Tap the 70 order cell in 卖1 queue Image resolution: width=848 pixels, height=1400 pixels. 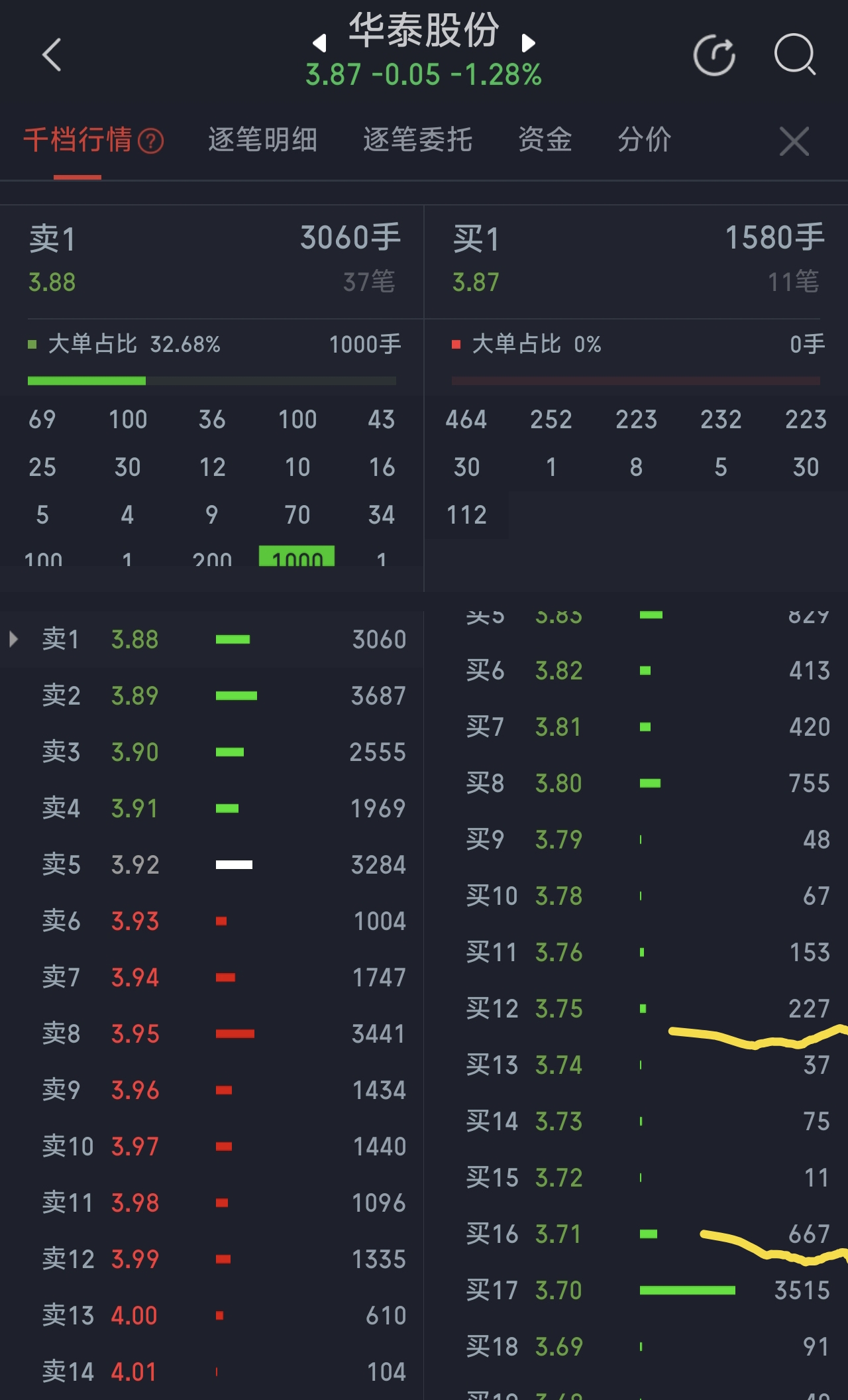[297, 515]
